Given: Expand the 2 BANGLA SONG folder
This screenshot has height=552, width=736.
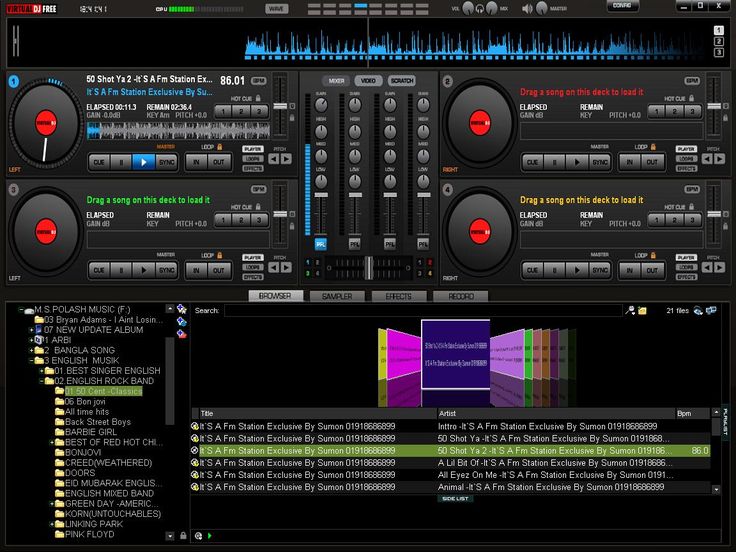Looking at the screenshot, I should 33,350.
